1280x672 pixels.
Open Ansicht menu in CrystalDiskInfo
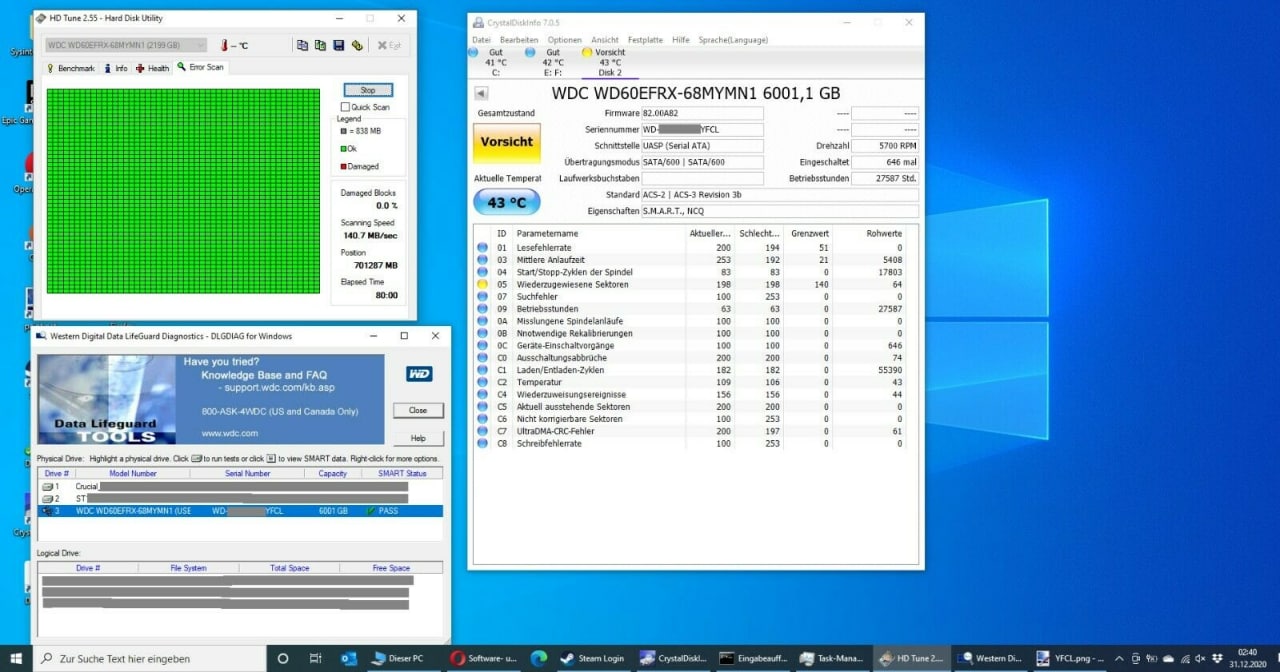(x=605, y=40)
